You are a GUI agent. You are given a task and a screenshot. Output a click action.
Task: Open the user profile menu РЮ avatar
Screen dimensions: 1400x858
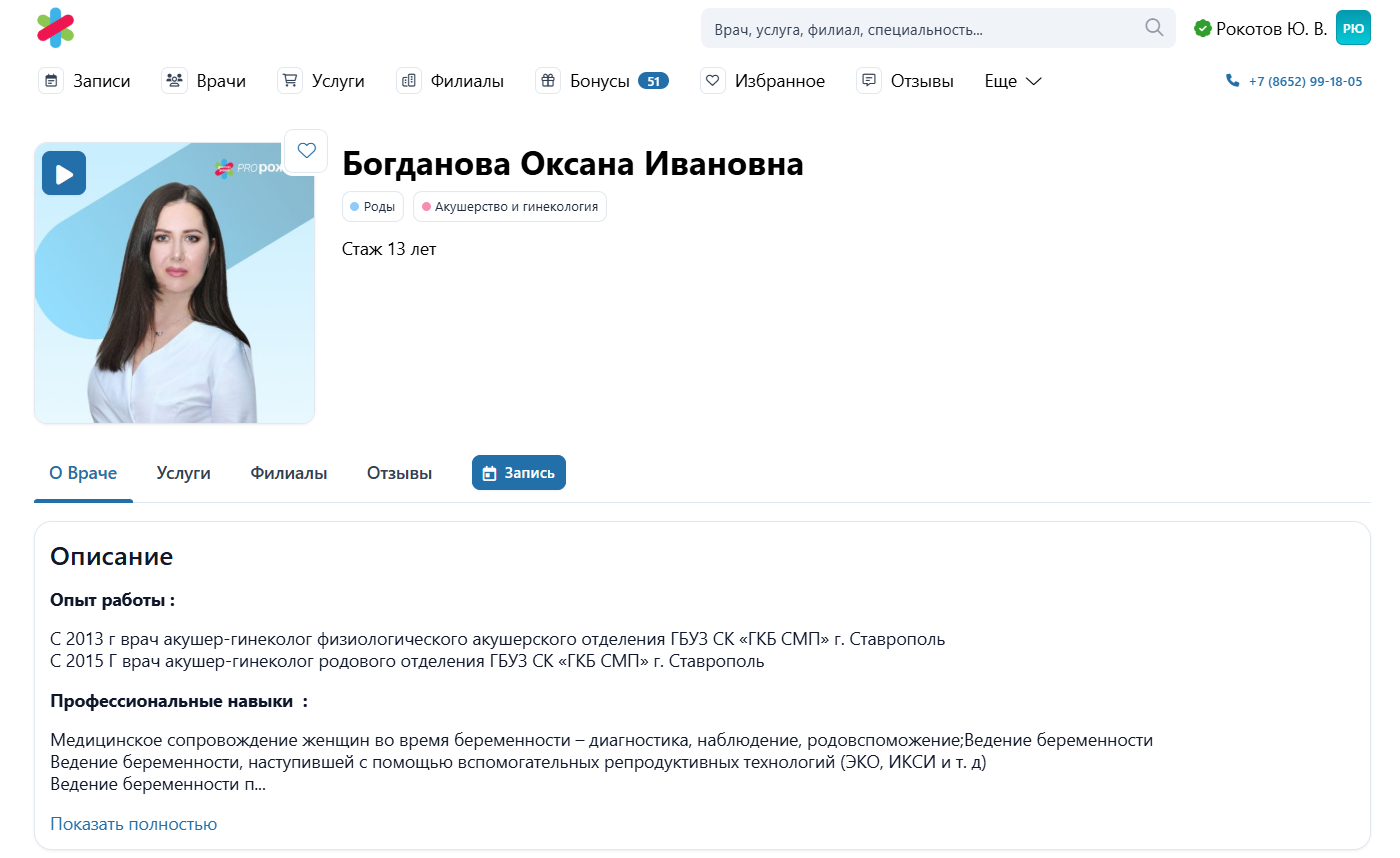click(1352, 28)
